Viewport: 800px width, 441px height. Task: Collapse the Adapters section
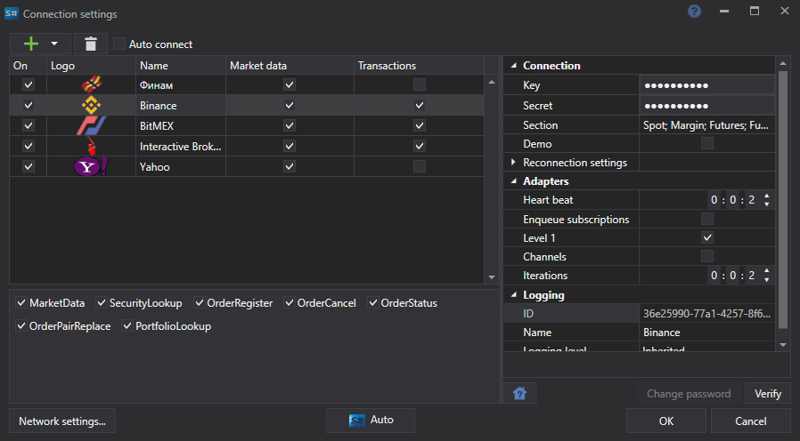514,181
